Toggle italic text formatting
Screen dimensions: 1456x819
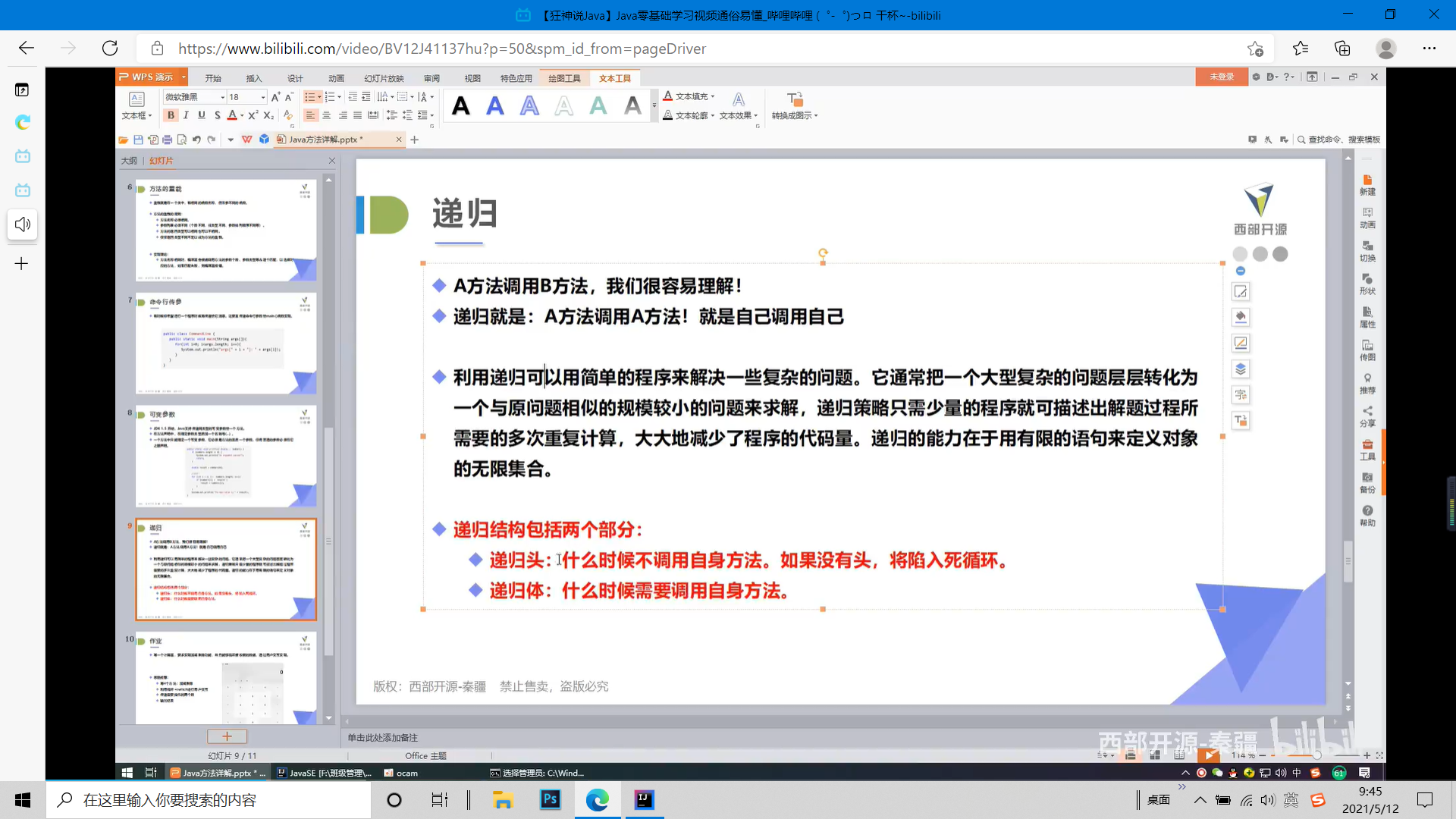186,115
